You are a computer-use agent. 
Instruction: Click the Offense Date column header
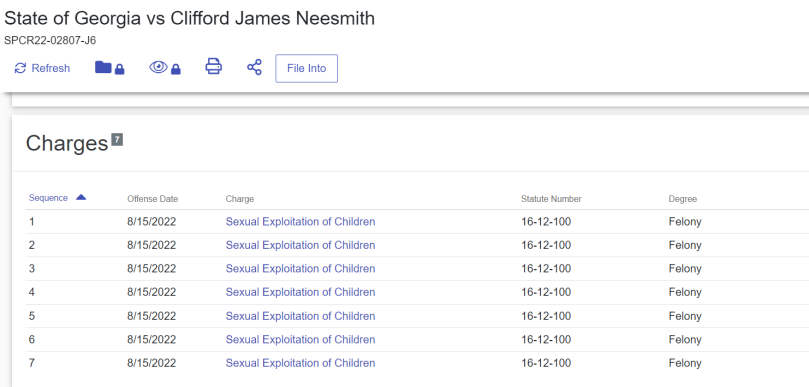153,199
